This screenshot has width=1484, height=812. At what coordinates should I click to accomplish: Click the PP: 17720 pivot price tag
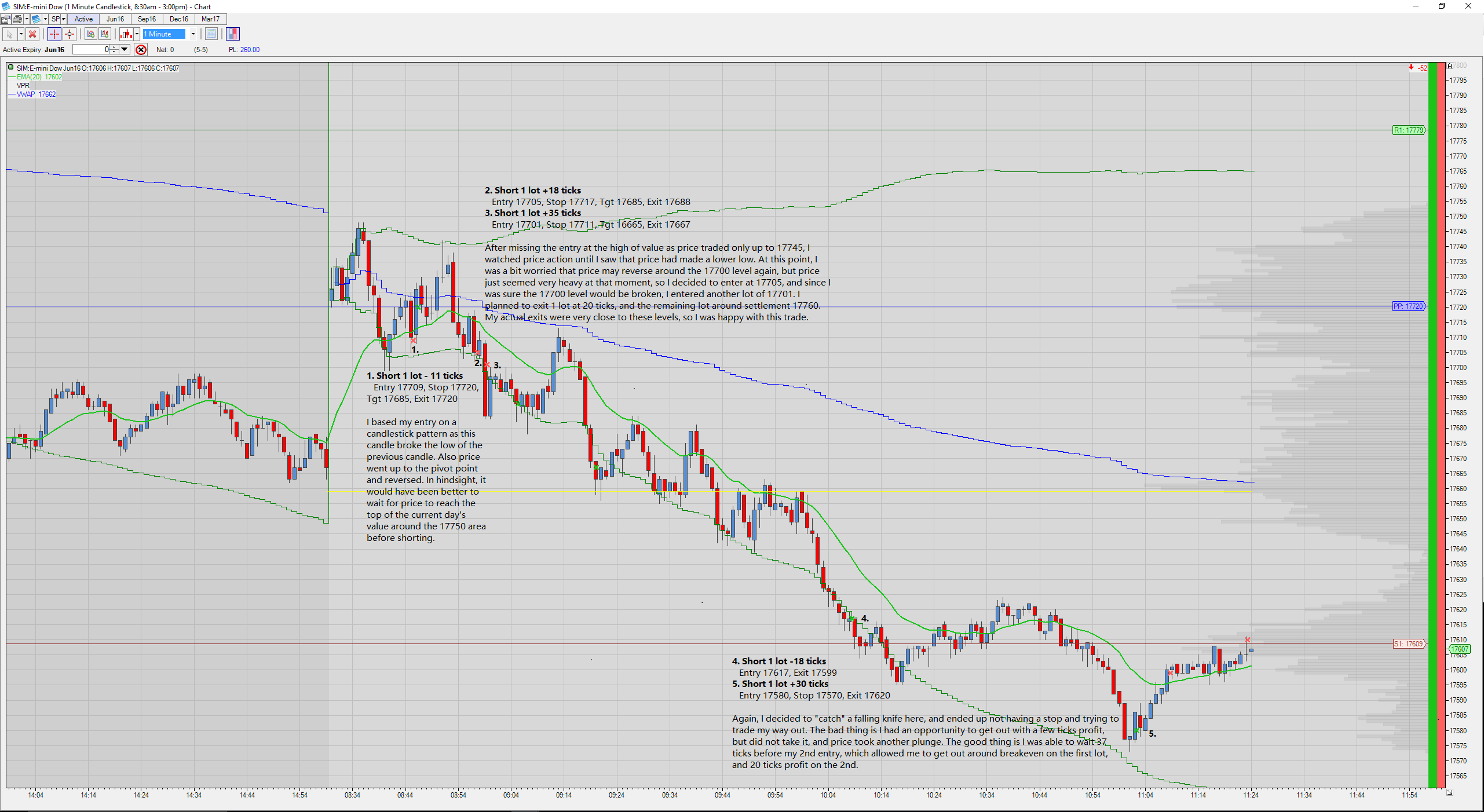click(1409, 306)
